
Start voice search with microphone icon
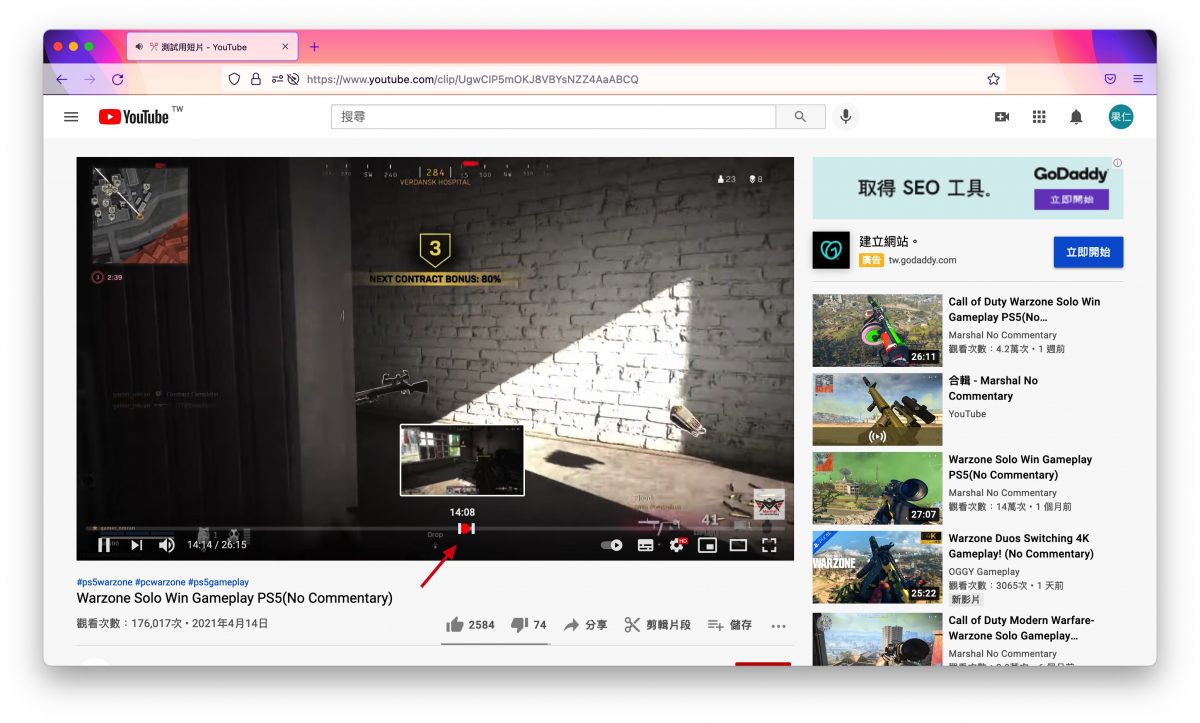point(846,117)
